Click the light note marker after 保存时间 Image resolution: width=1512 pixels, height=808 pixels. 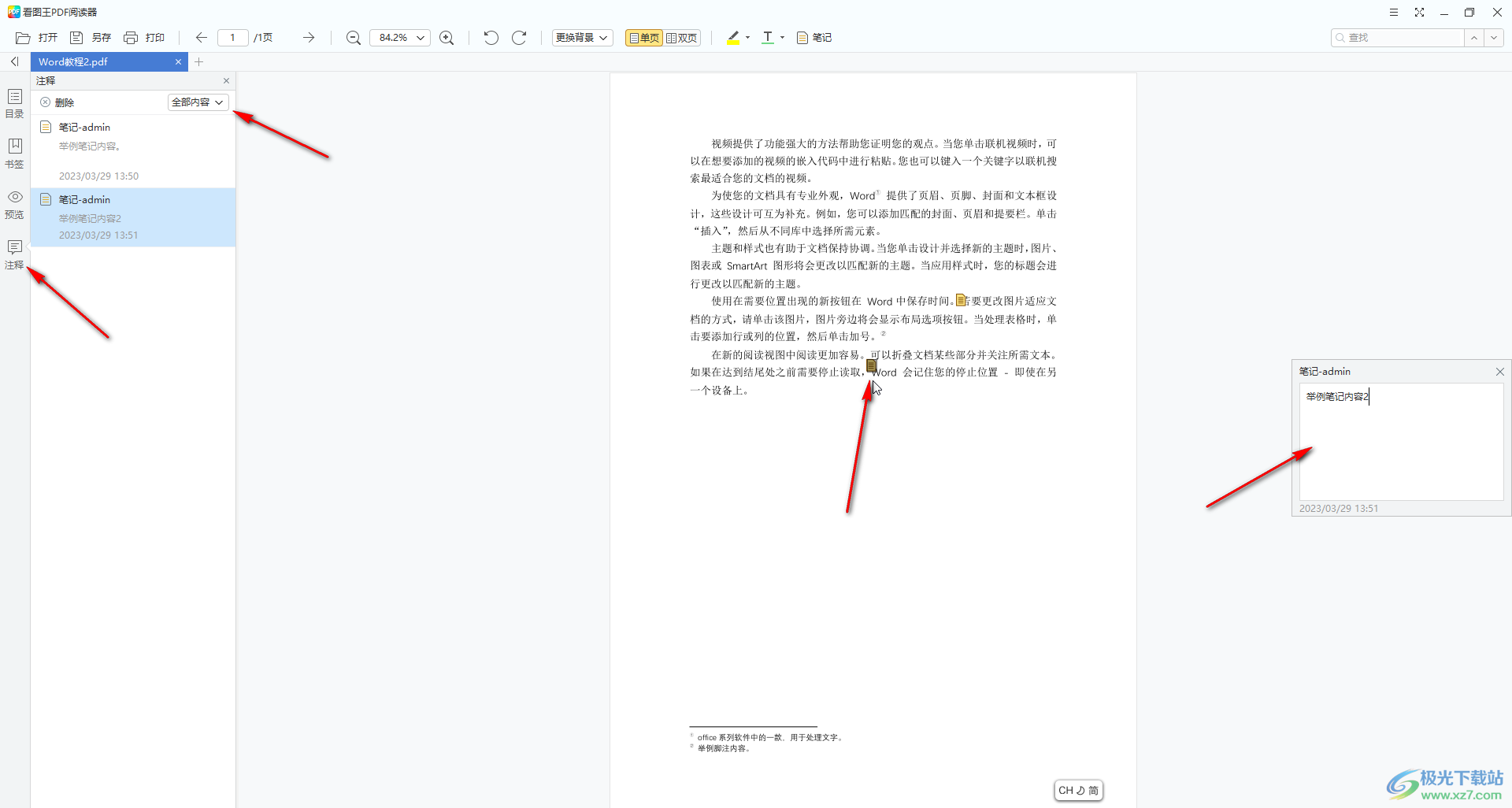(x=960, y=300)
